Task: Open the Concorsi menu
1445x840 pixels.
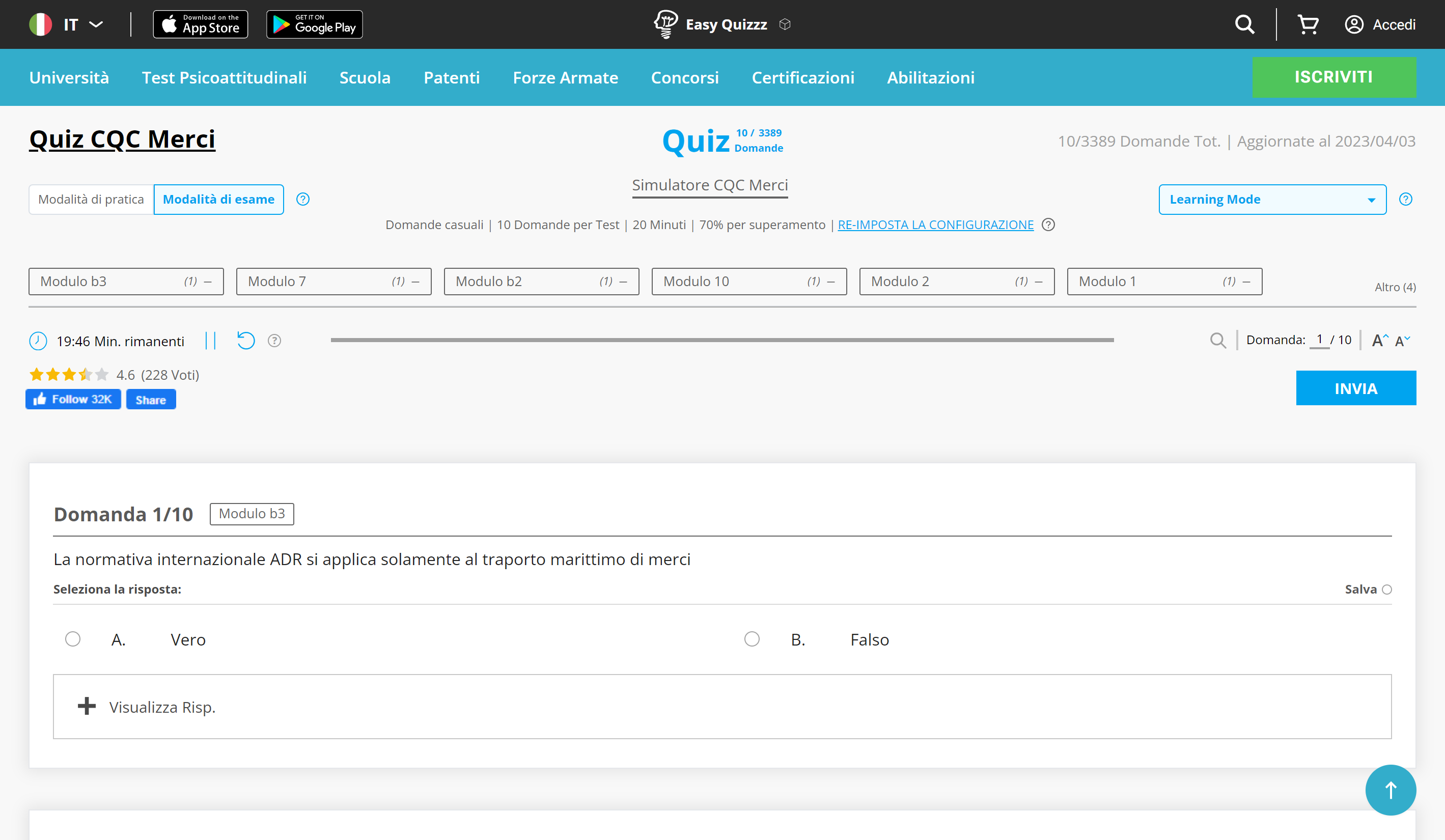Action: tap(685, 77)
